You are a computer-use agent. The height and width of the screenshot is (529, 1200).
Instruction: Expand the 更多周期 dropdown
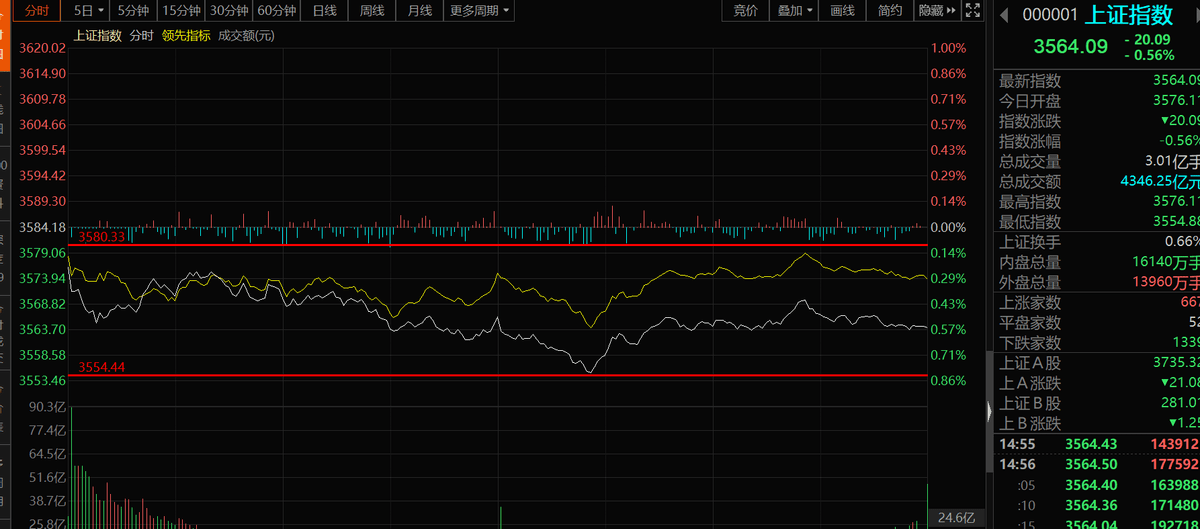[480, 11]
